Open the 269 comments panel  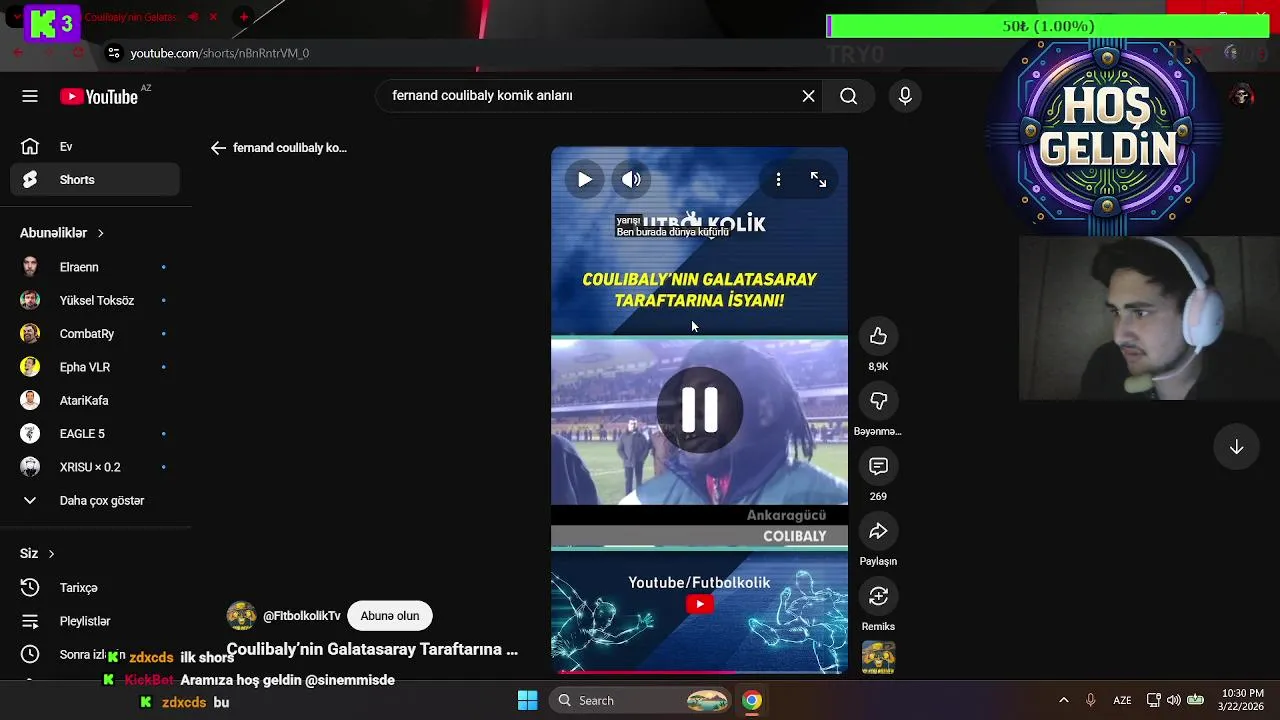[x=878, y=466]
